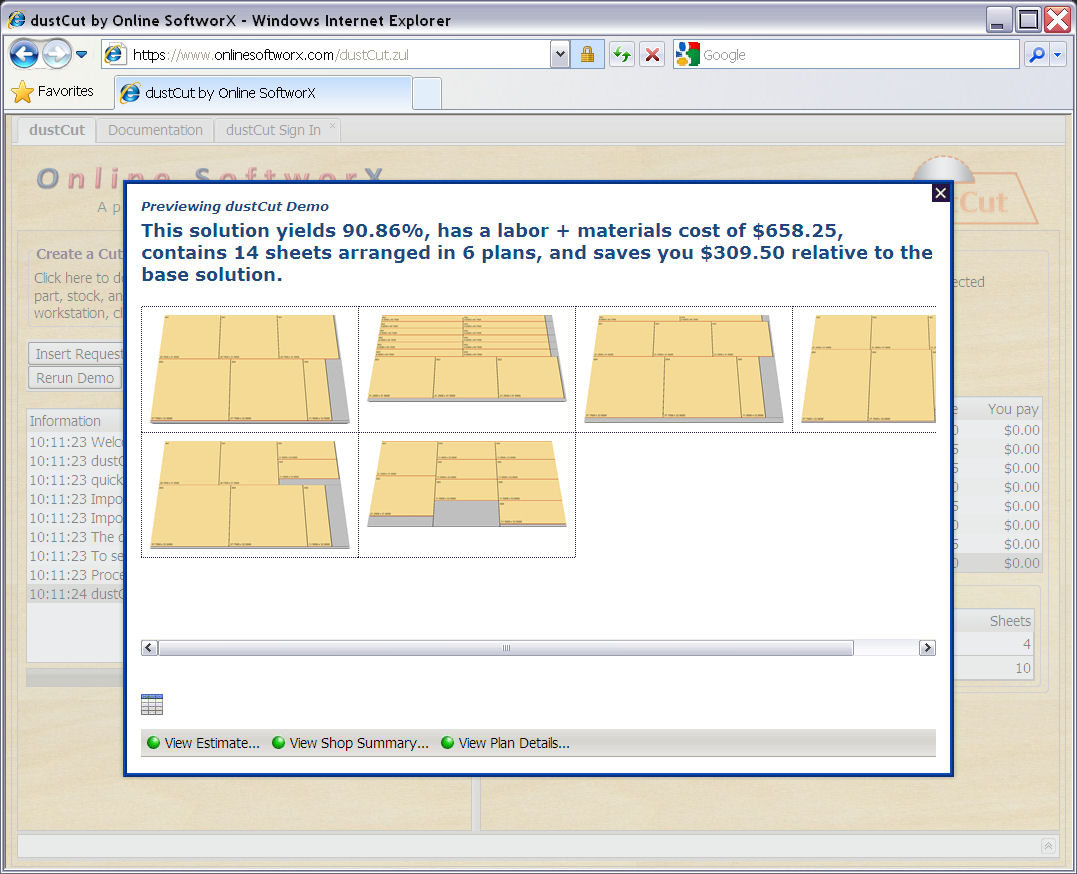Open the table grid icon in preview dialog
Viewport: 1077px width, 874px height.
pos(152,704)
